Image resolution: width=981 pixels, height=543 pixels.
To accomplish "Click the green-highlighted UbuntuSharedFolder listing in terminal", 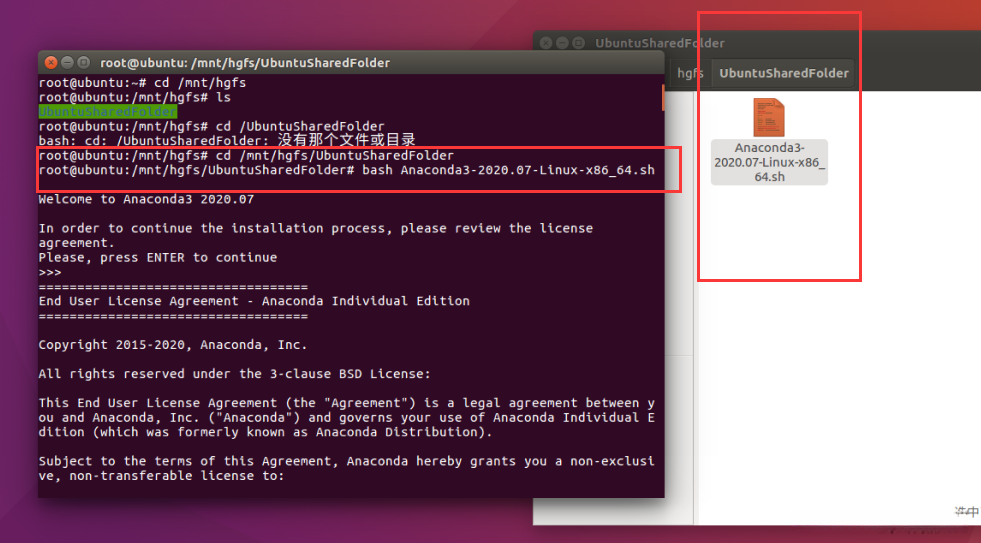I will pyautogui.click(x=108, y=112).
